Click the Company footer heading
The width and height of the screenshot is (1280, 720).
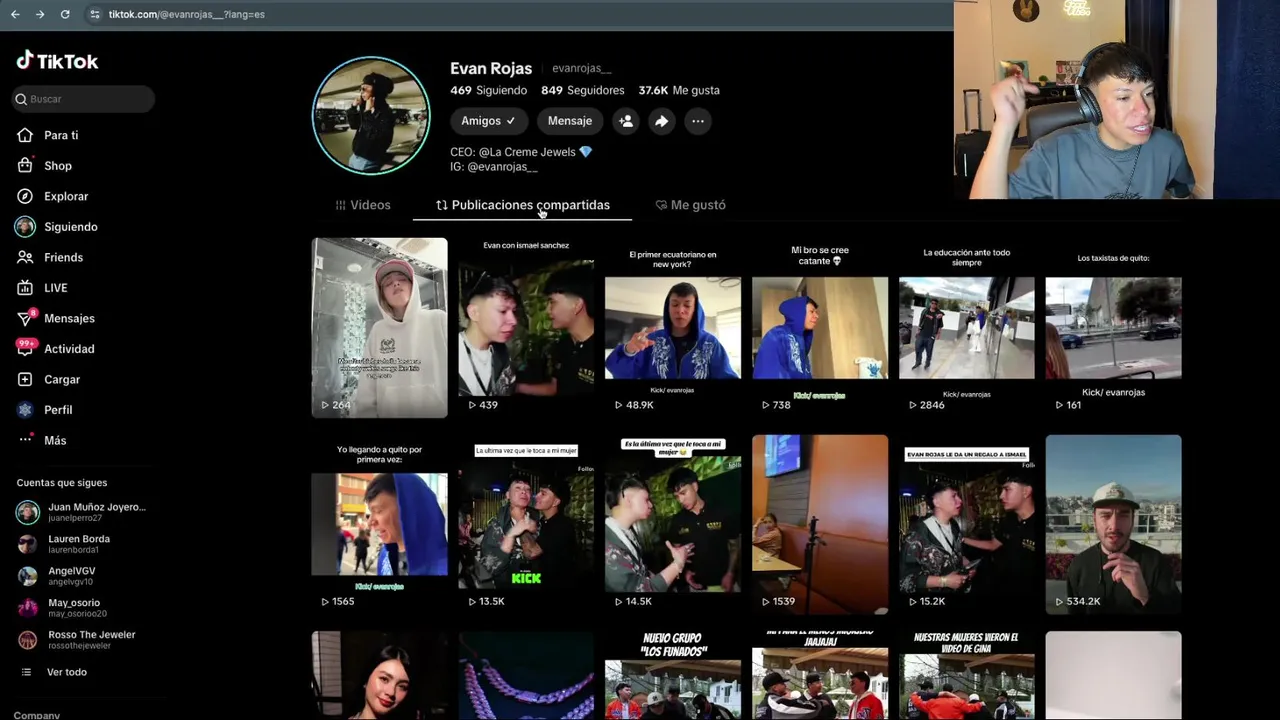[x=37, y=715]
